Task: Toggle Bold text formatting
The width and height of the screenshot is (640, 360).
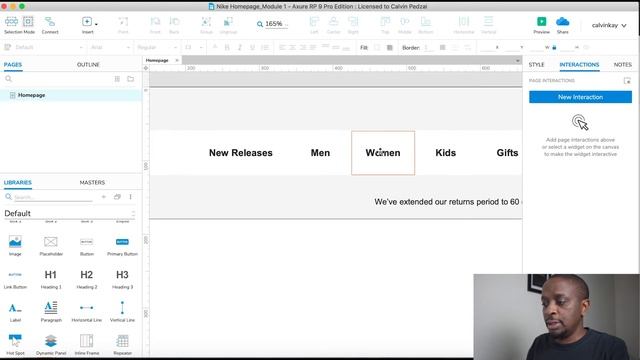Action: 227,48
